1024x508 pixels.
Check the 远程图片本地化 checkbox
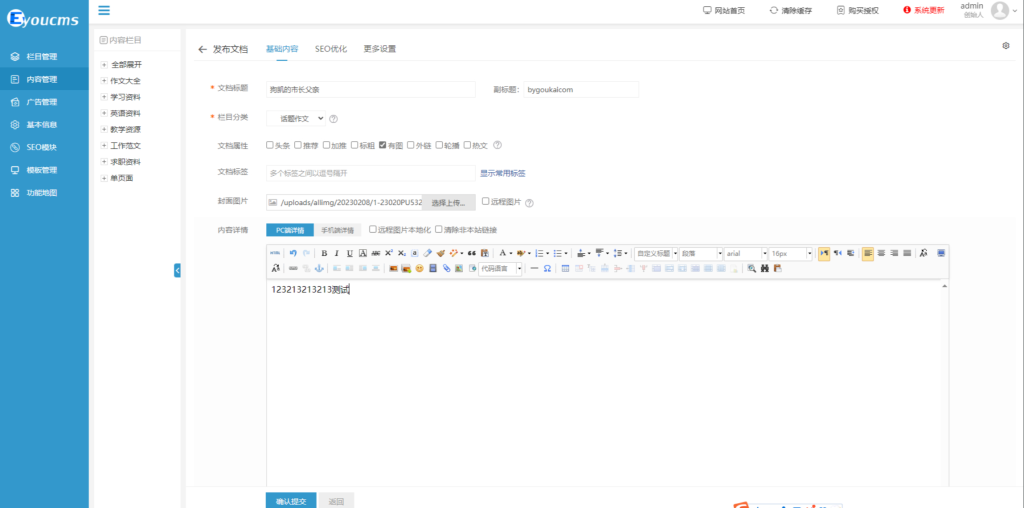[x=373, y=229]
